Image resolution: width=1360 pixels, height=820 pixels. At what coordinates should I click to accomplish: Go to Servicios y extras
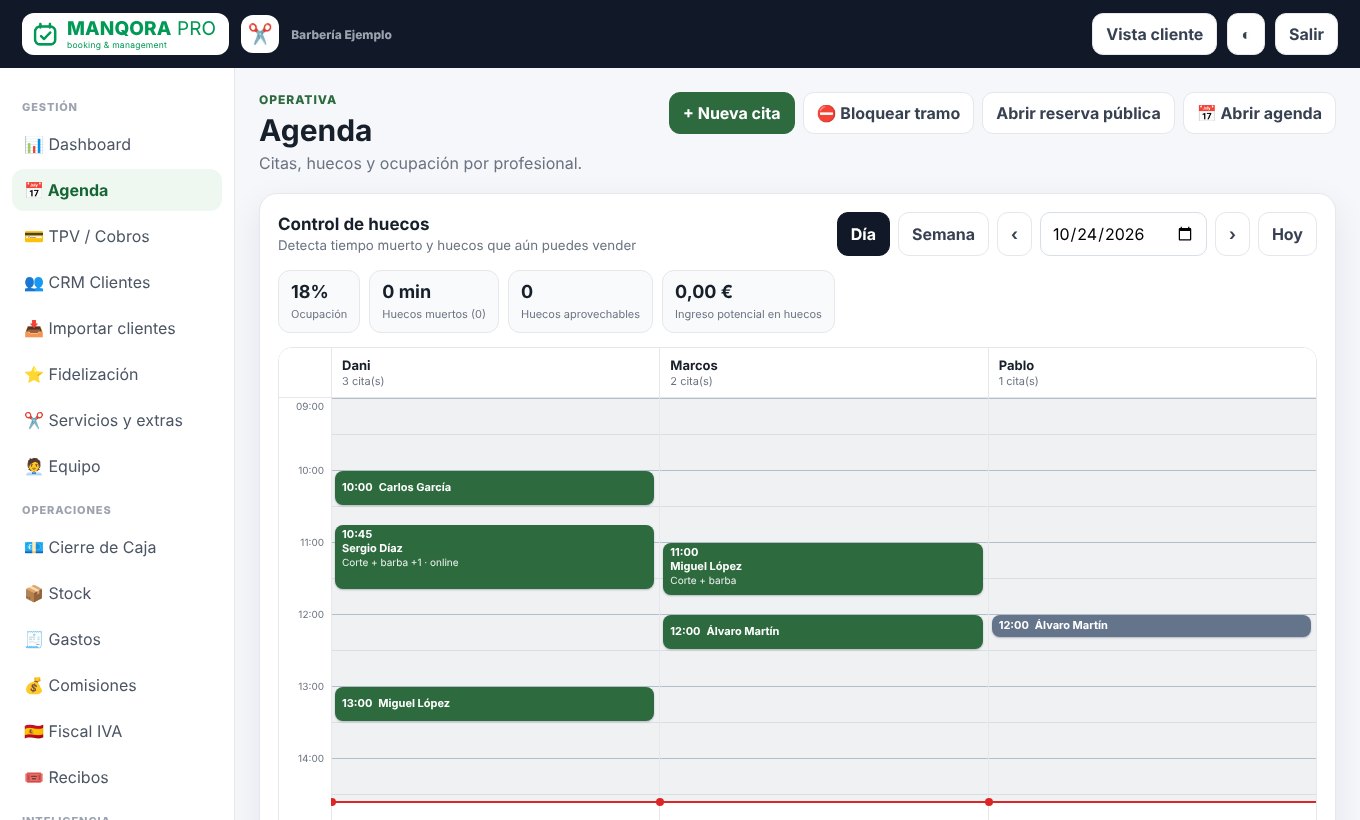pos(117,420)
